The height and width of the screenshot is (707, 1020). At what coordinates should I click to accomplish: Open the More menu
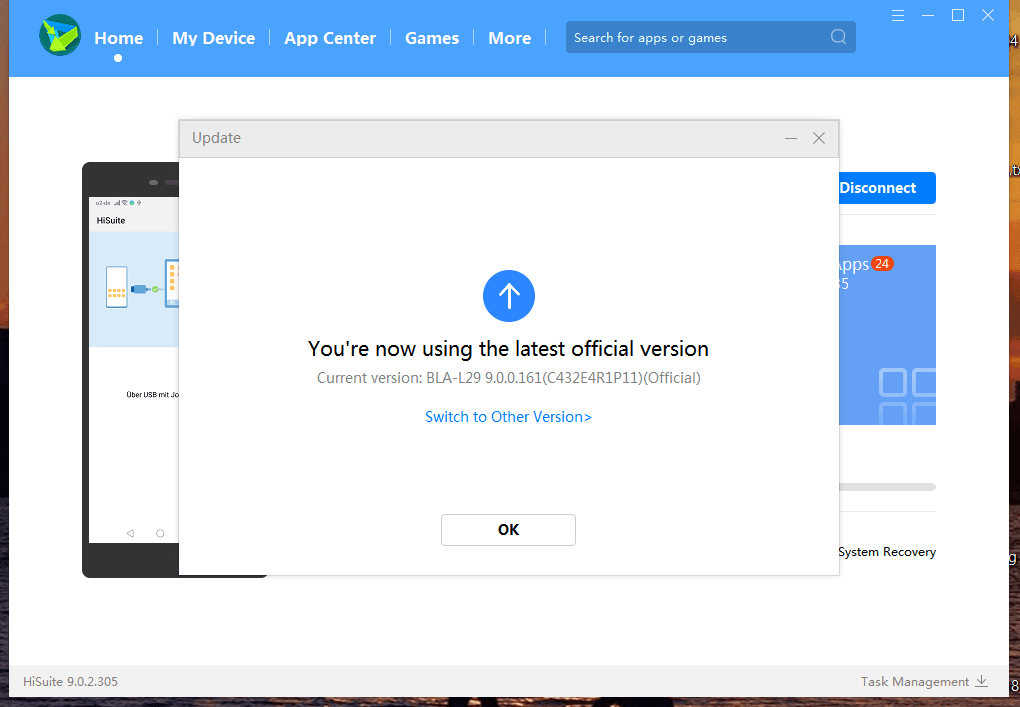(509, 38)
